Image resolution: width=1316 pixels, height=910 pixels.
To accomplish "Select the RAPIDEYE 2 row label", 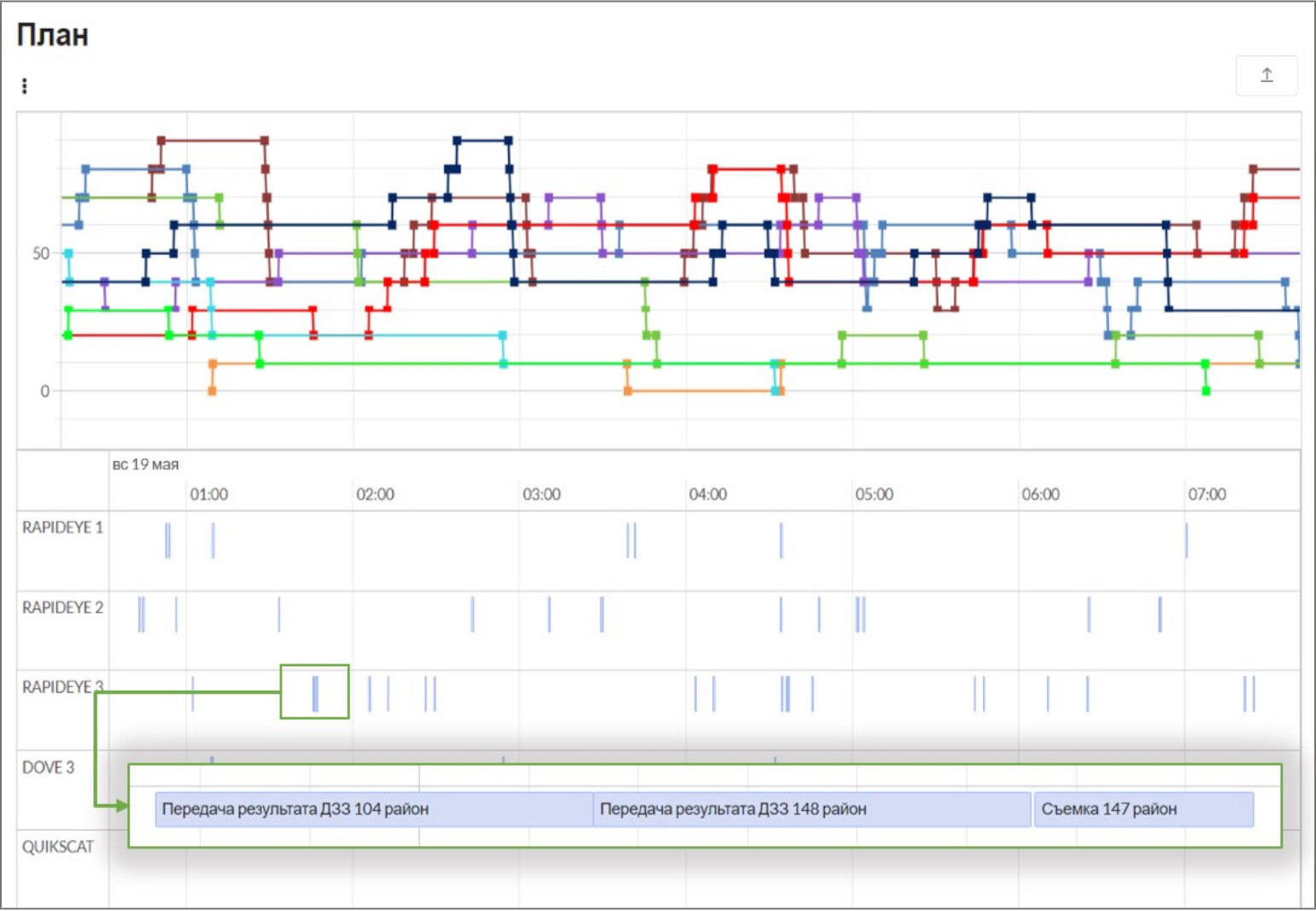I will pos(62,607).
